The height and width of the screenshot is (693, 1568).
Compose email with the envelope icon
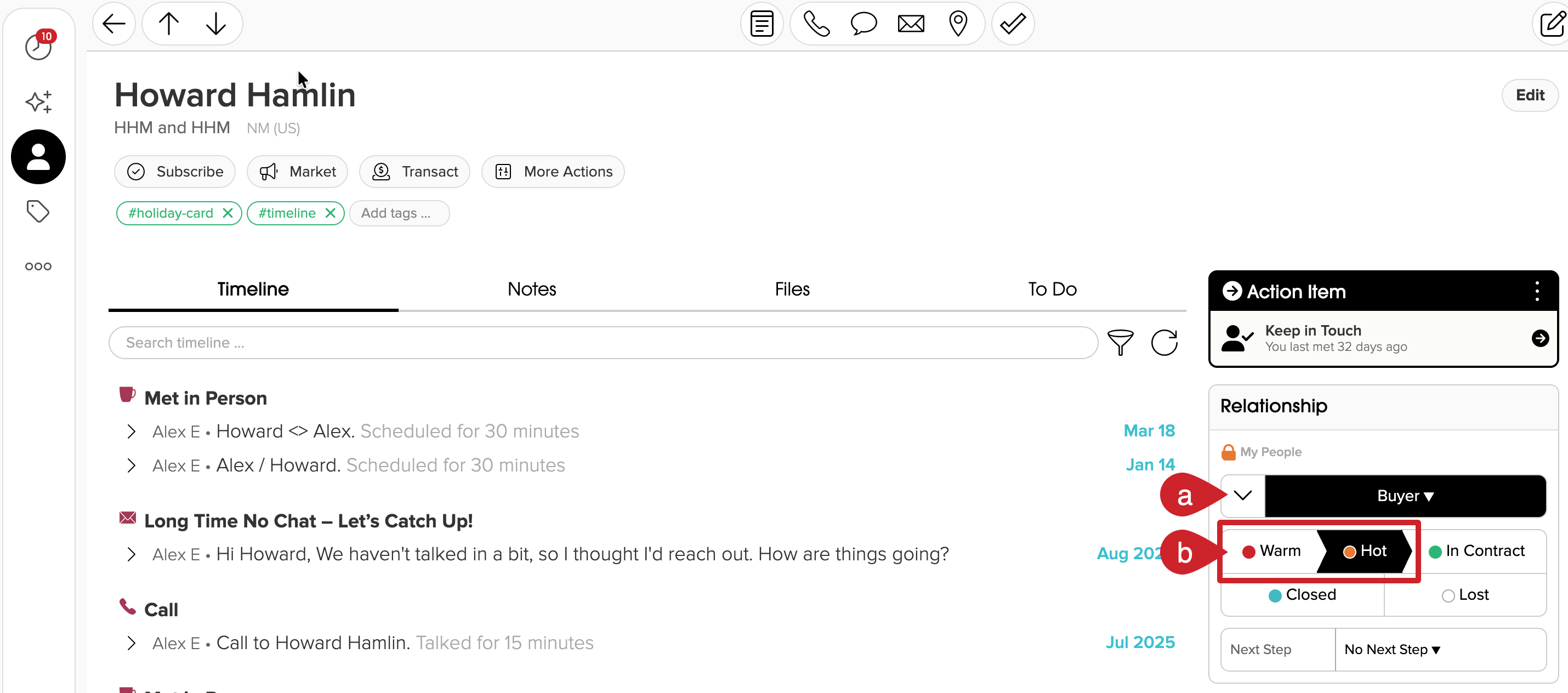click(911, 24)
